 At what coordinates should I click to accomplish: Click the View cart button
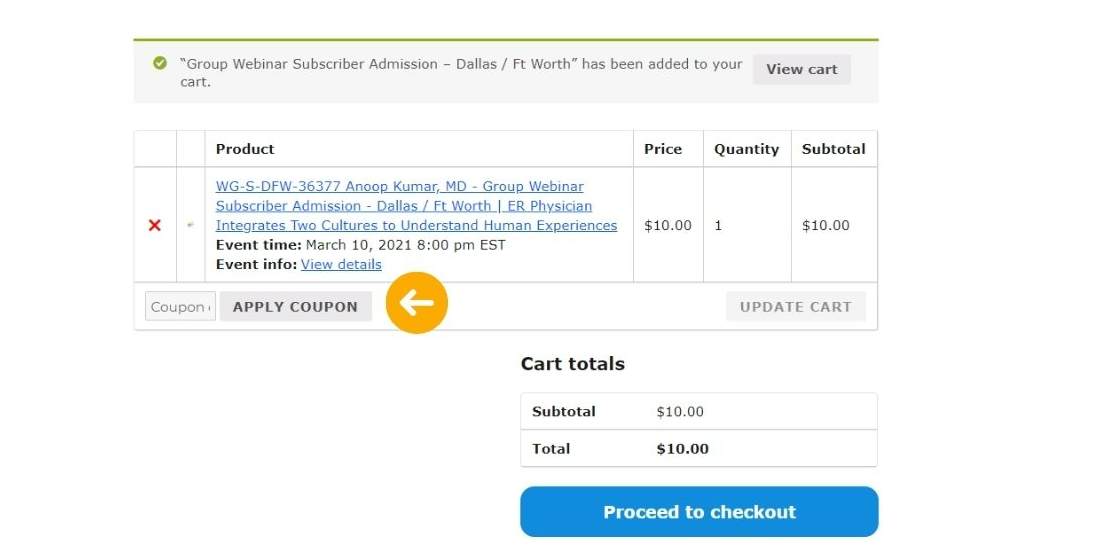click(802, 69)
